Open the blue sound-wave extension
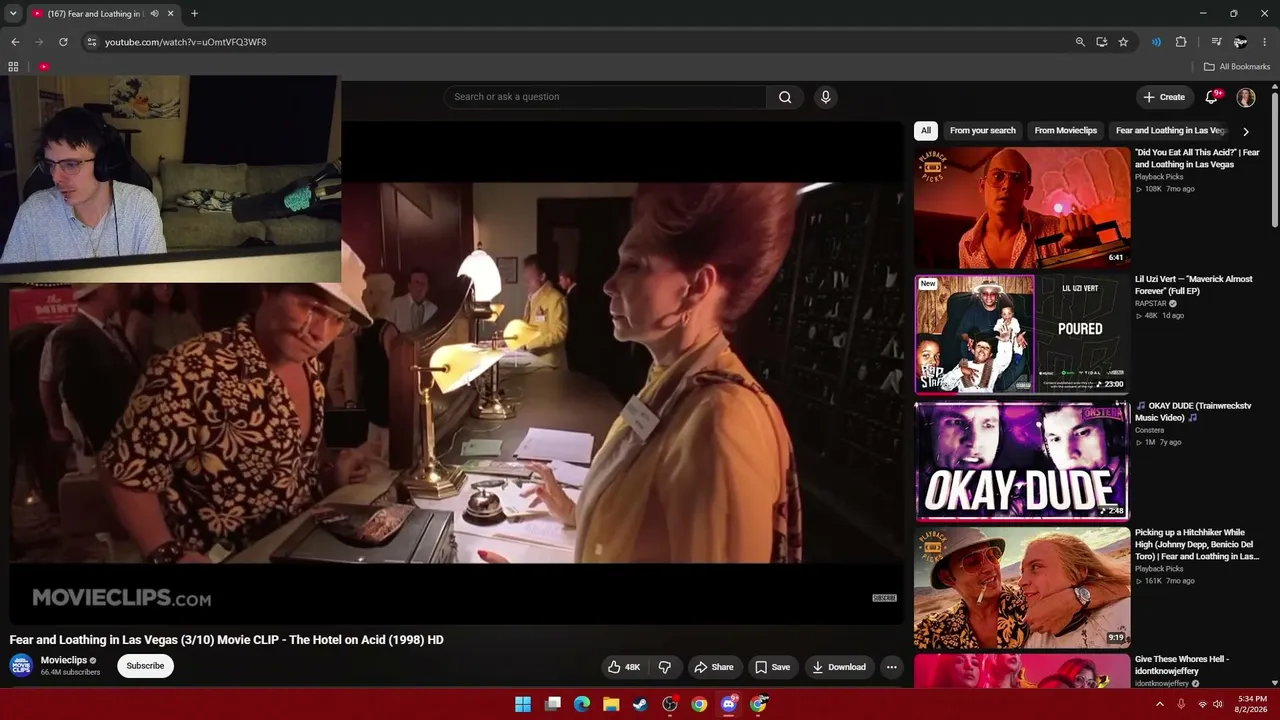This screenshot has width=1280, height=720. pyautogui.click(x=1156, y=42)
